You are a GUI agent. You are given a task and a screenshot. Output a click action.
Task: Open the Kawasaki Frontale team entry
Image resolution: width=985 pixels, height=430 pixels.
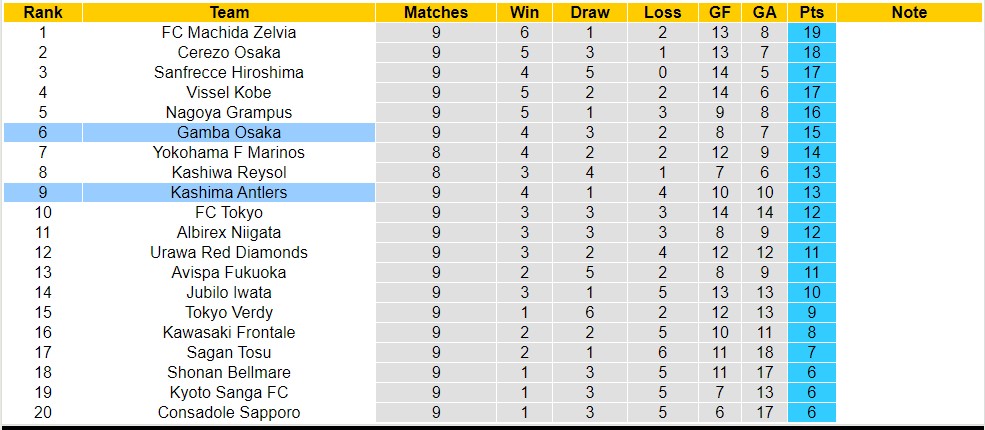pyautogui.click(x=229, y=332)
